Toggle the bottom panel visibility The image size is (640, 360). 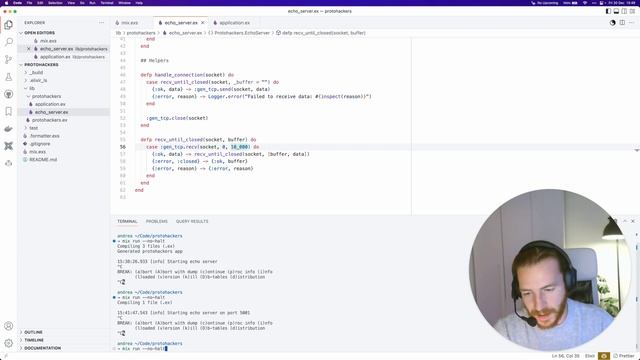click(616, 11)
